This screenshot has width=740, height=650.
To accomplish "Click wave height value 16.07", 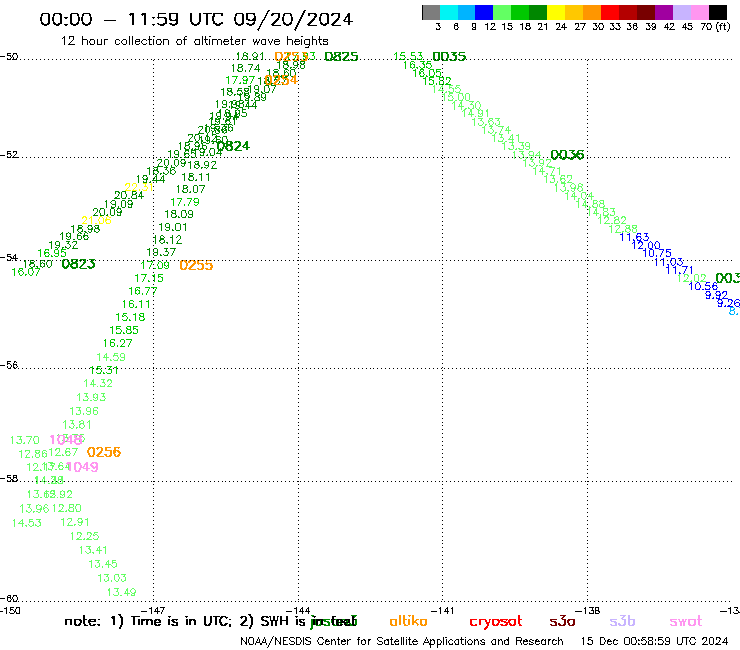I will coord(26,272).
